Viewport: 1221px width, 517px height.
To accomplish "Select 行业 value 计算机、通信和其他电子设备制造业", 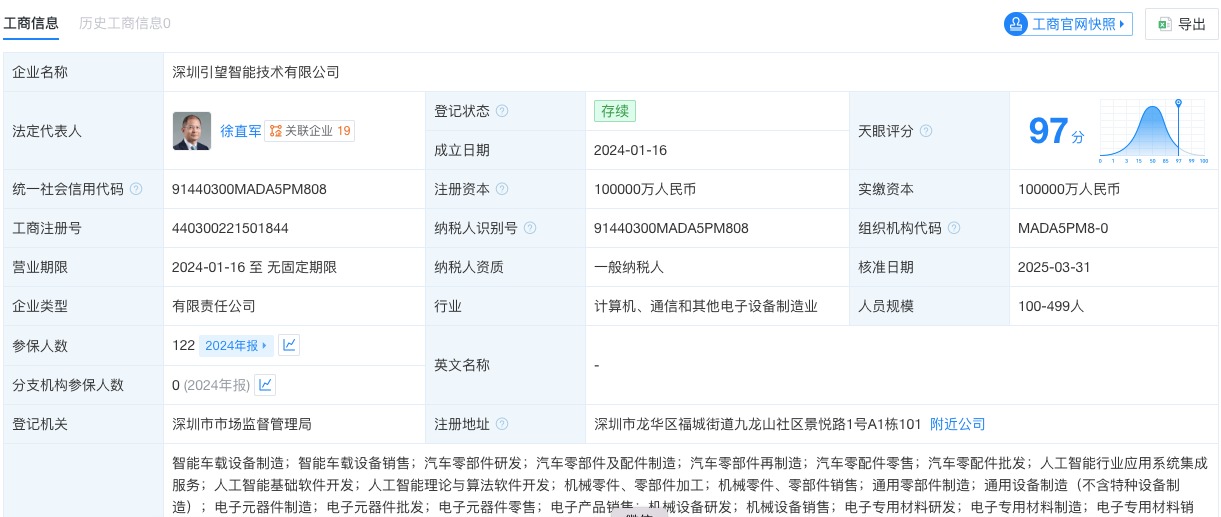I will [x=706, y=306].
